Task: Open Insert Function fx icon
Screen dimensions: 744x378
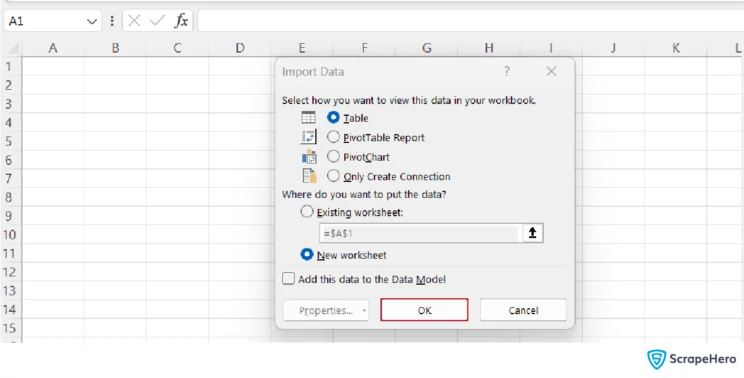Action: click(x=181, y=20)
